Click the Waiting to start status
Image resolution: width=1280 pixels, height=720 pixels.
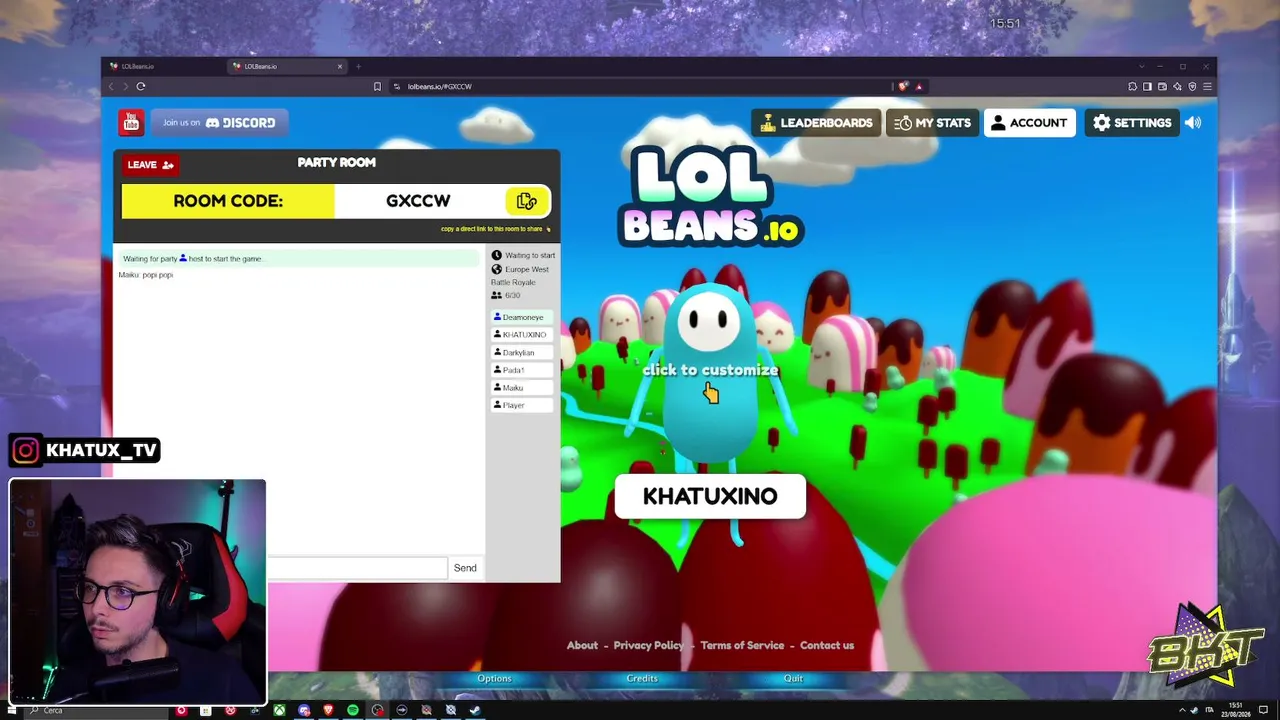pyautogui.click(x=530, y=255)
